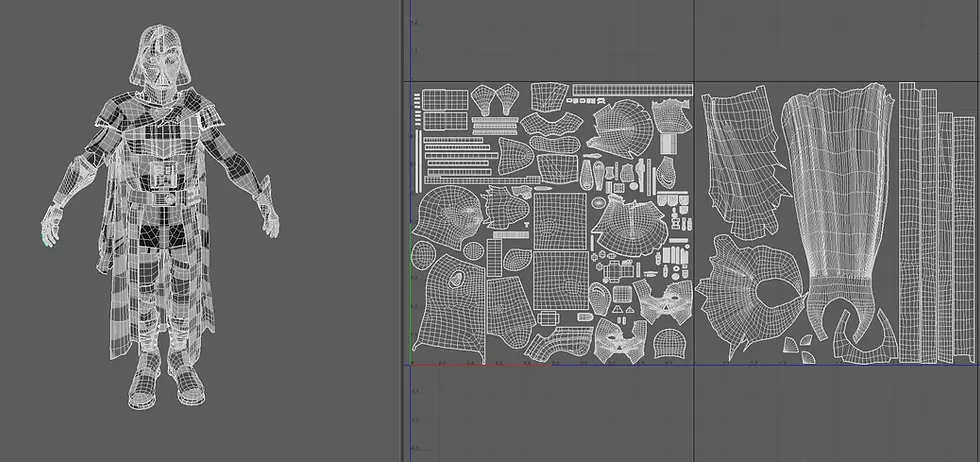Screen dimensions: 980x462
Task: Pick the tattered cloth UV shell beside the cape
Action: [745, 163]
